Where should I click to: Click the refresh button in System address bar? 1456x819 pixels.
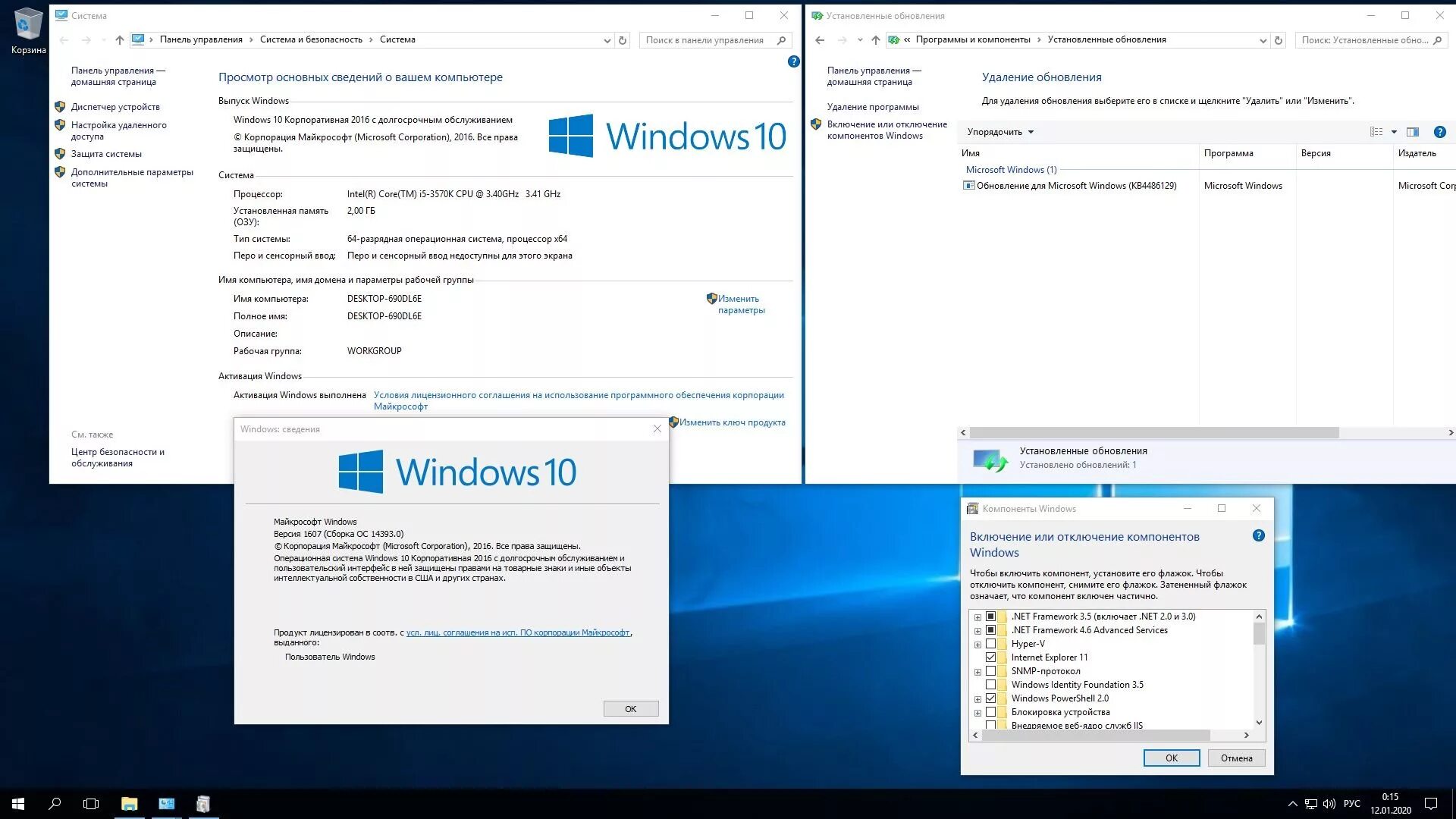pos(623,40)
